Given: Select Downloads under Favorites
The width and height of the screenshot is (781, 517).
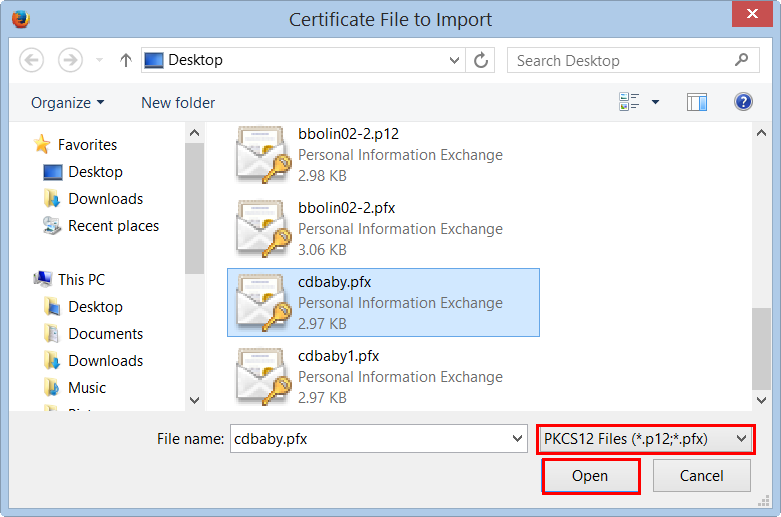Looking at the screenshot, I should (105, 199).
